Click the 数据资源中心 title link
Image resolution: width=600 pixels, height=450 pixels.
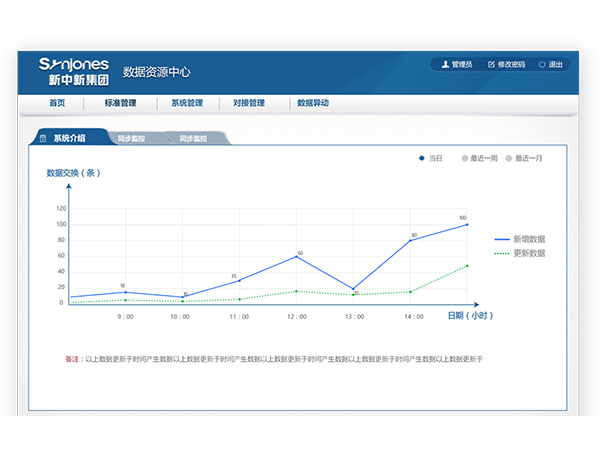pos(156,72)
